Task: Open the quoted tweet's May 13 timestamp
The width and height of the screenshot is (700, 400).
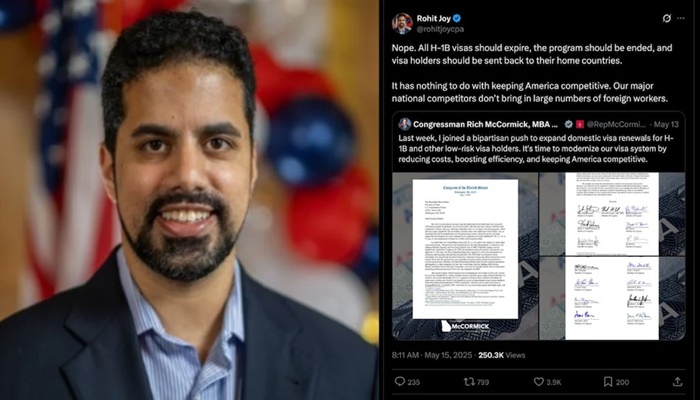Action: [667, 125]
